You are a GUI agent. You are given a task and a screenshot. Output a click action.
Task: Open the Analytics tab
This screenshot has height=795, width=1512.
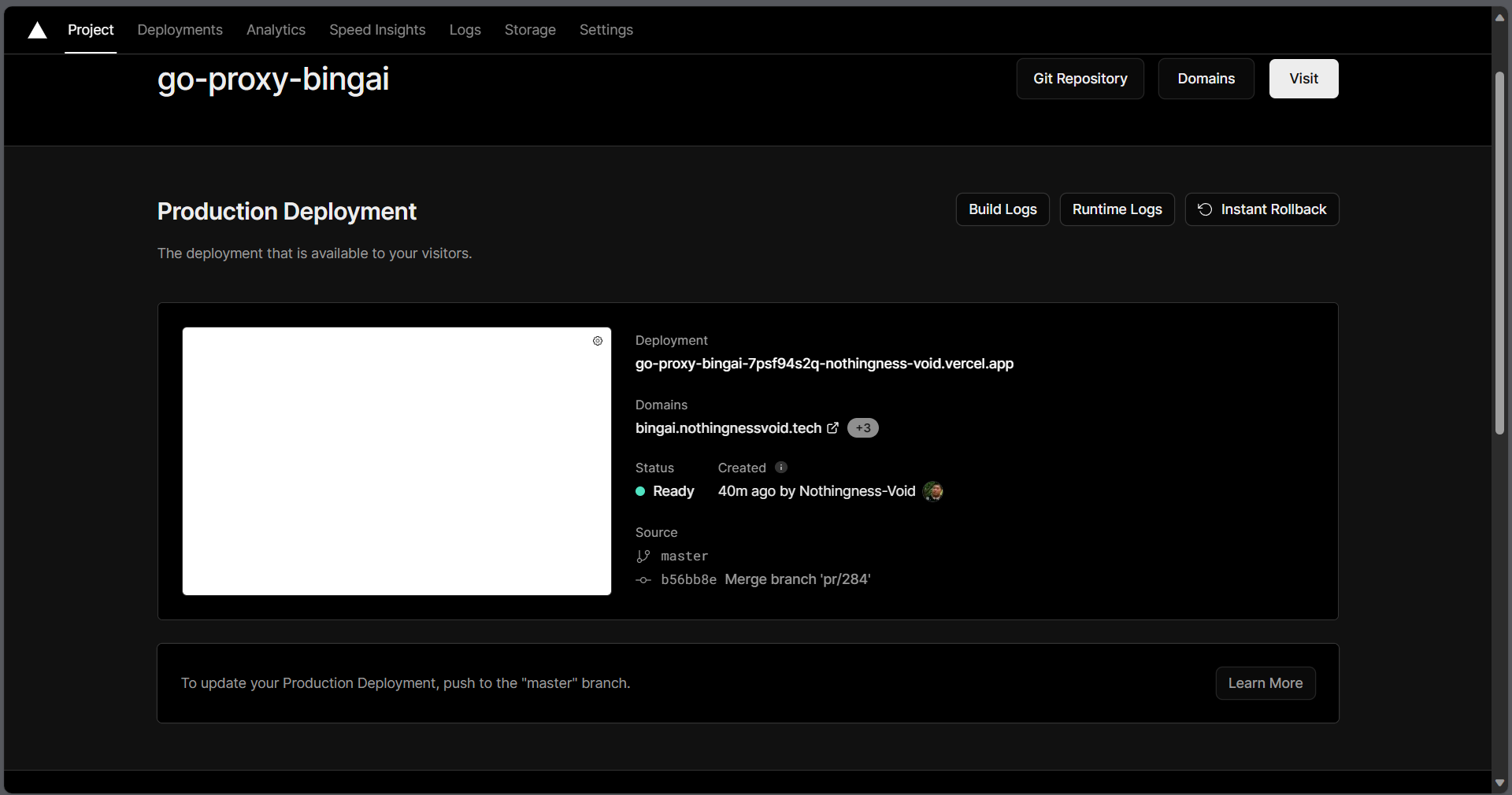pos(276,30)
